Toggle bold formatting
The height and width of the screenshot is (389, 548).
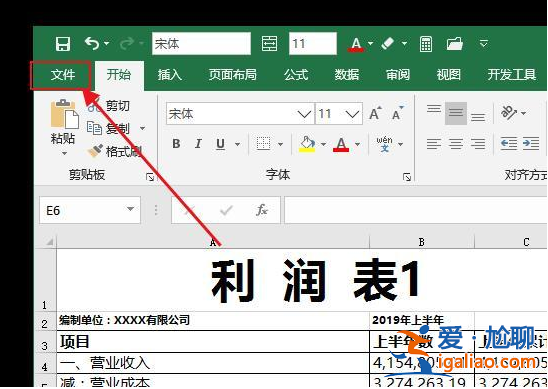[176, 144]
